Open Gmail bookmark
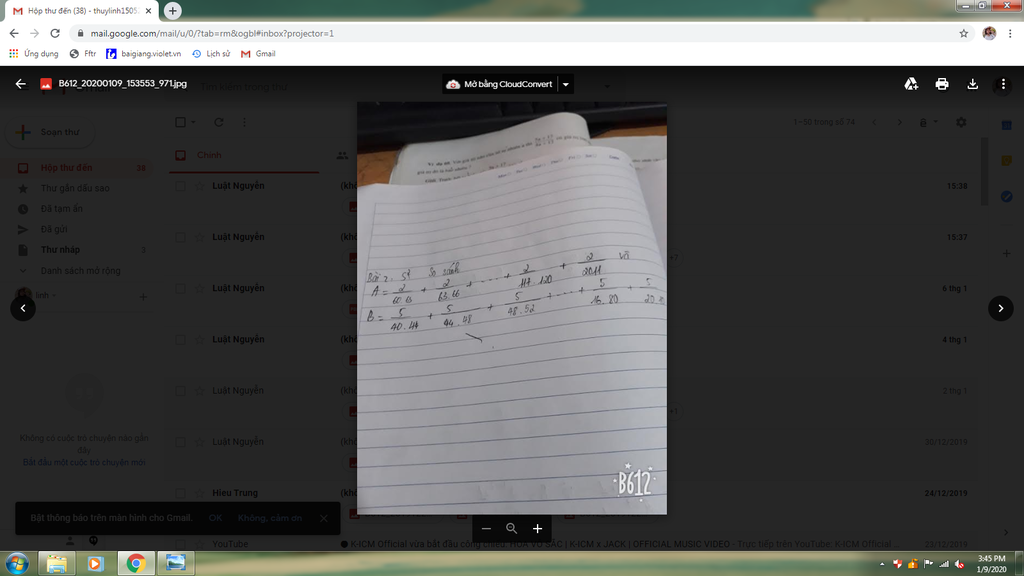 pos(258,54)
